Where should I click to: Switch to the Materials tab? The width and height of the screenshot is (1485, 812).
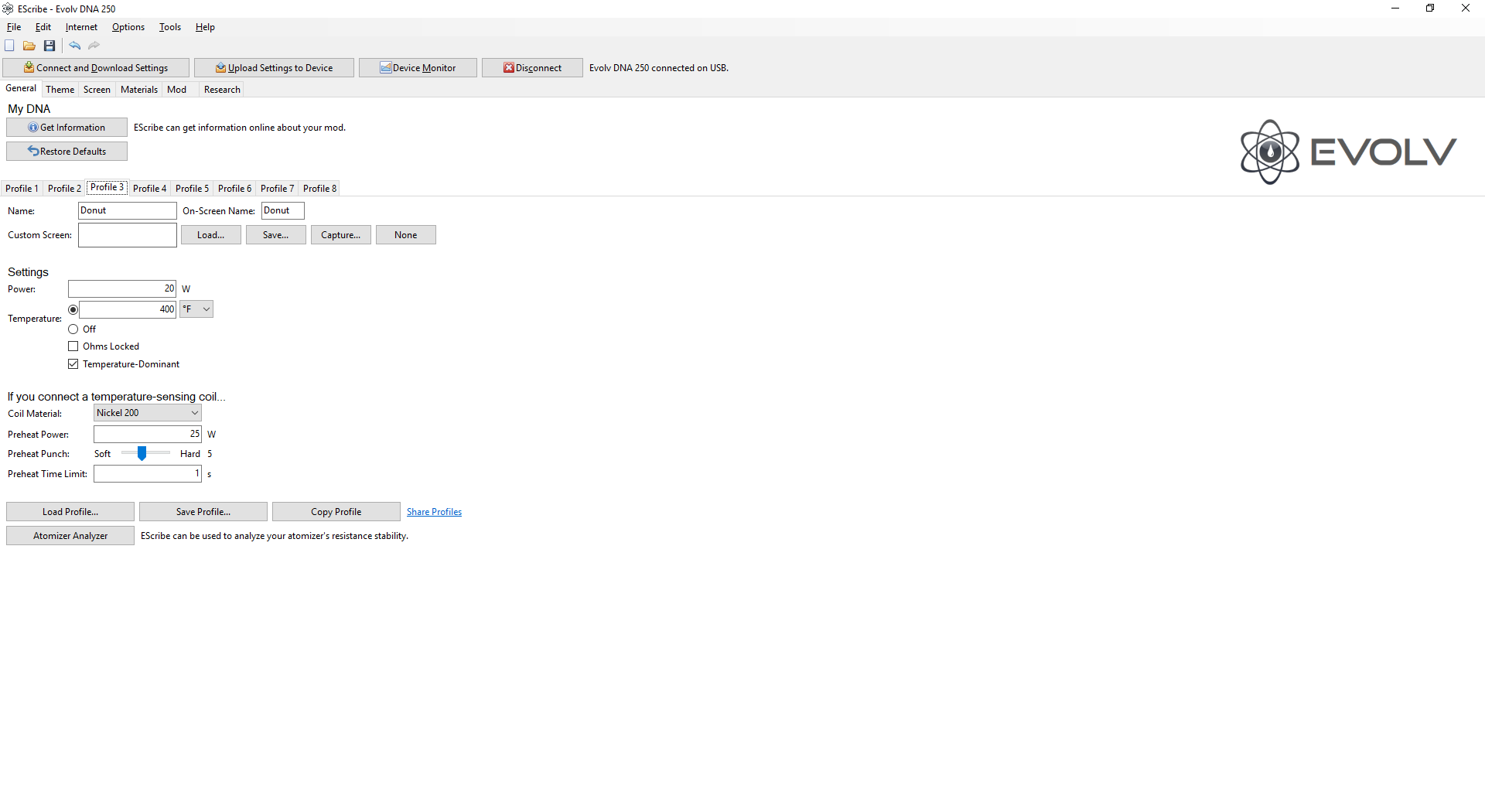(139, 90)
